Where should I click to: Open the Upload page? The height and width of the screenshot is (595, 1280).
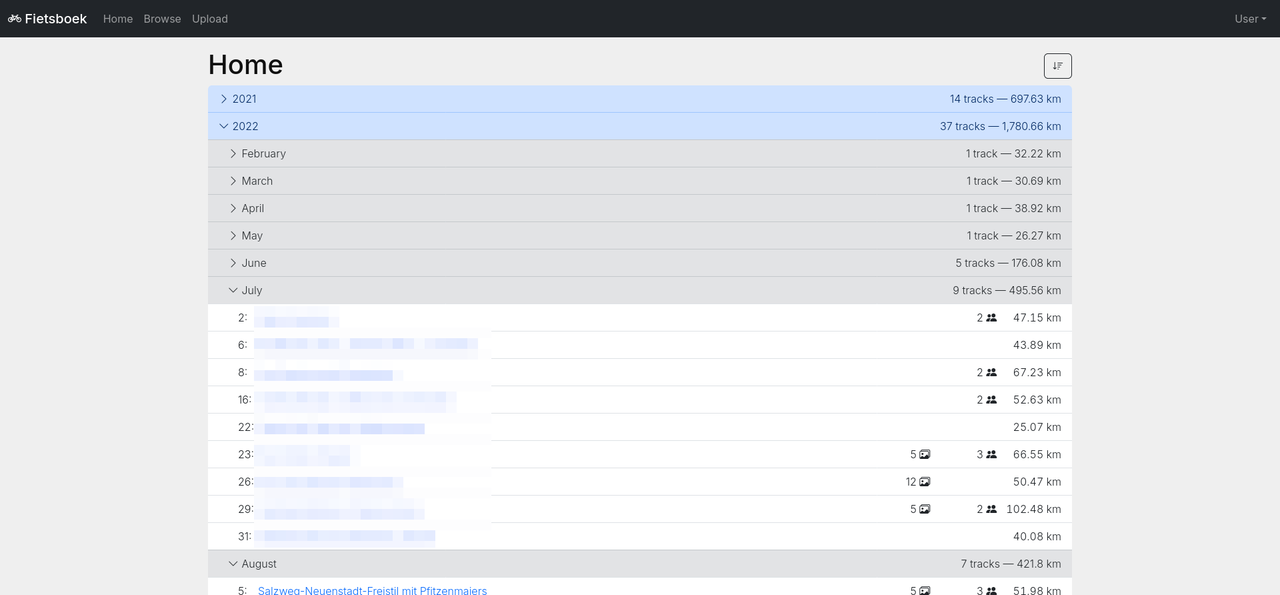click(210, 19)
